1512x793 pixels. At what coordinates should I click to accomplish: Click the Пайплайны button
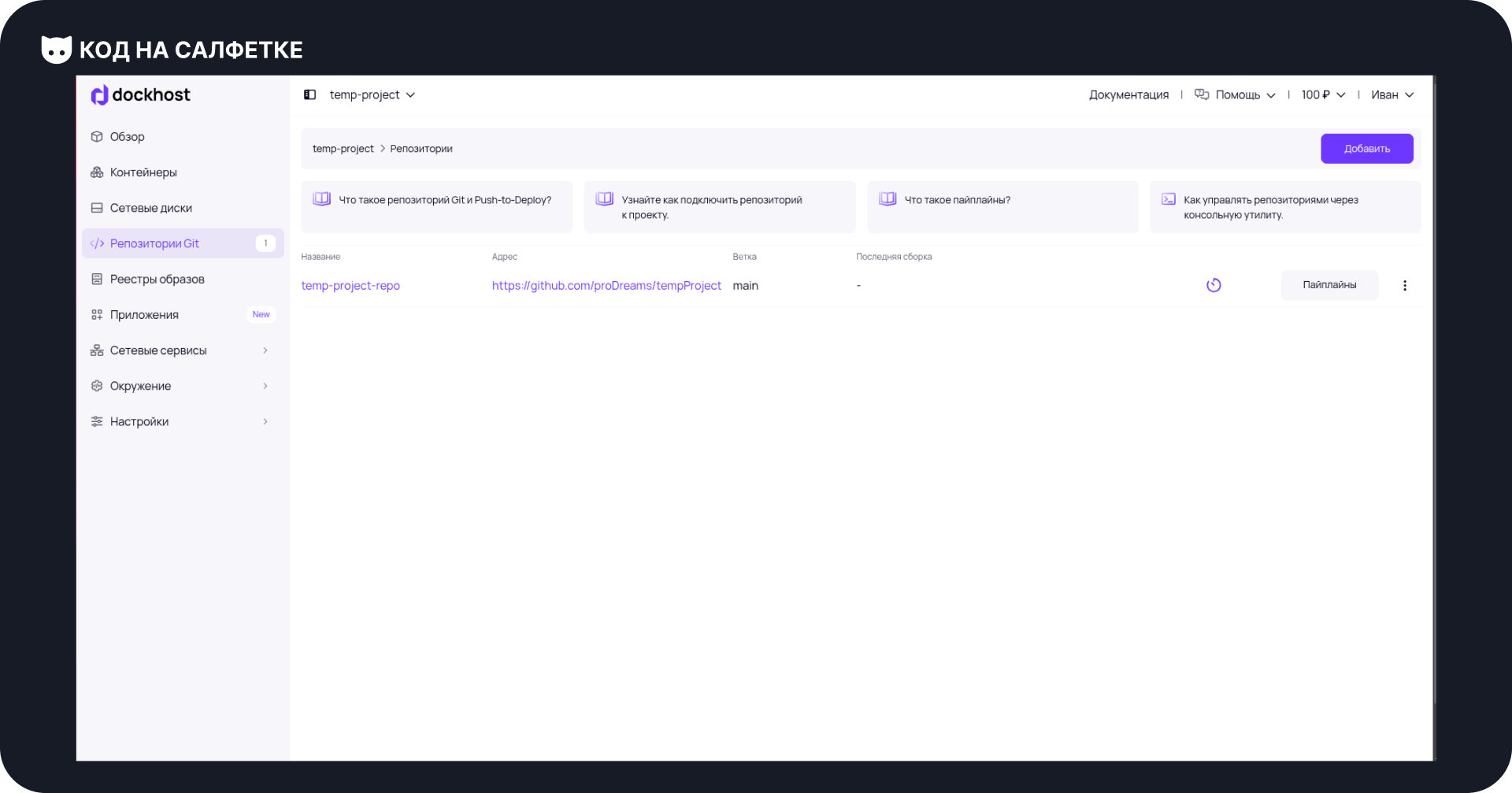[x=1329, y=285]
